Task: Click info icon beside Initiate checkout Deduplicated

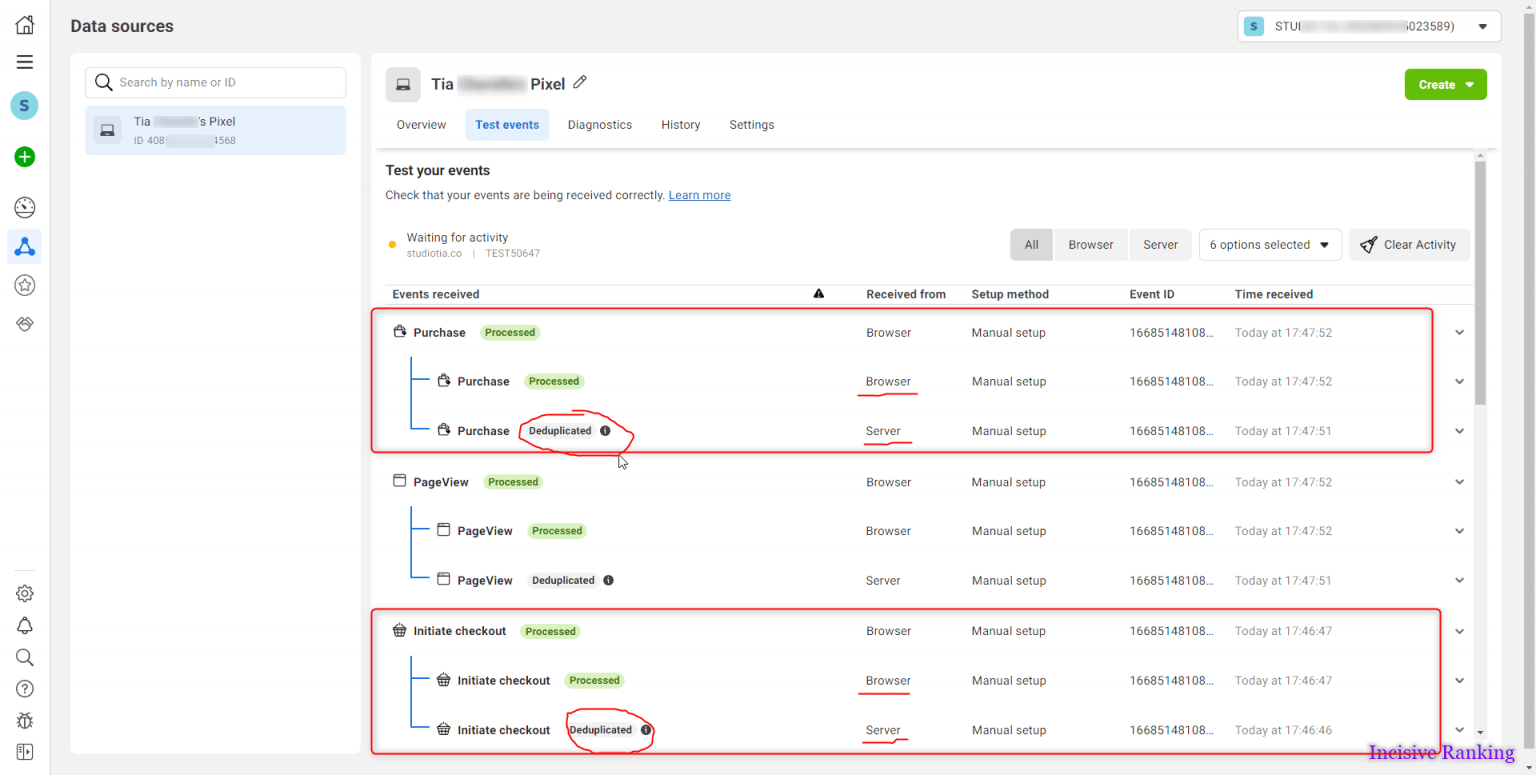Action: [646, 730]
